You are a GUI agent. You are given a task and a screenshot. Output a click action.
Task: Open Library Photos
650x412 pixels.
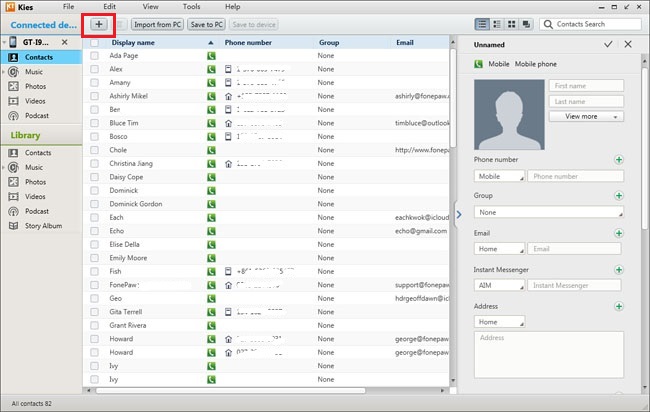(35, 182)
